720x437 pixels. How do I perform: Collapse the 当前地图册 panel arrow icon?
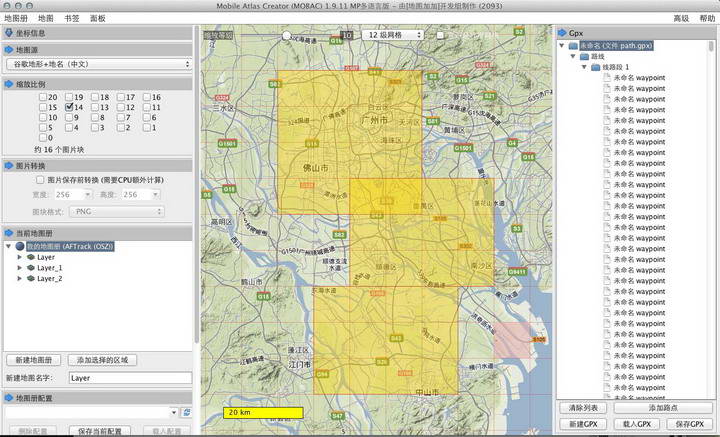pos(9,233)
